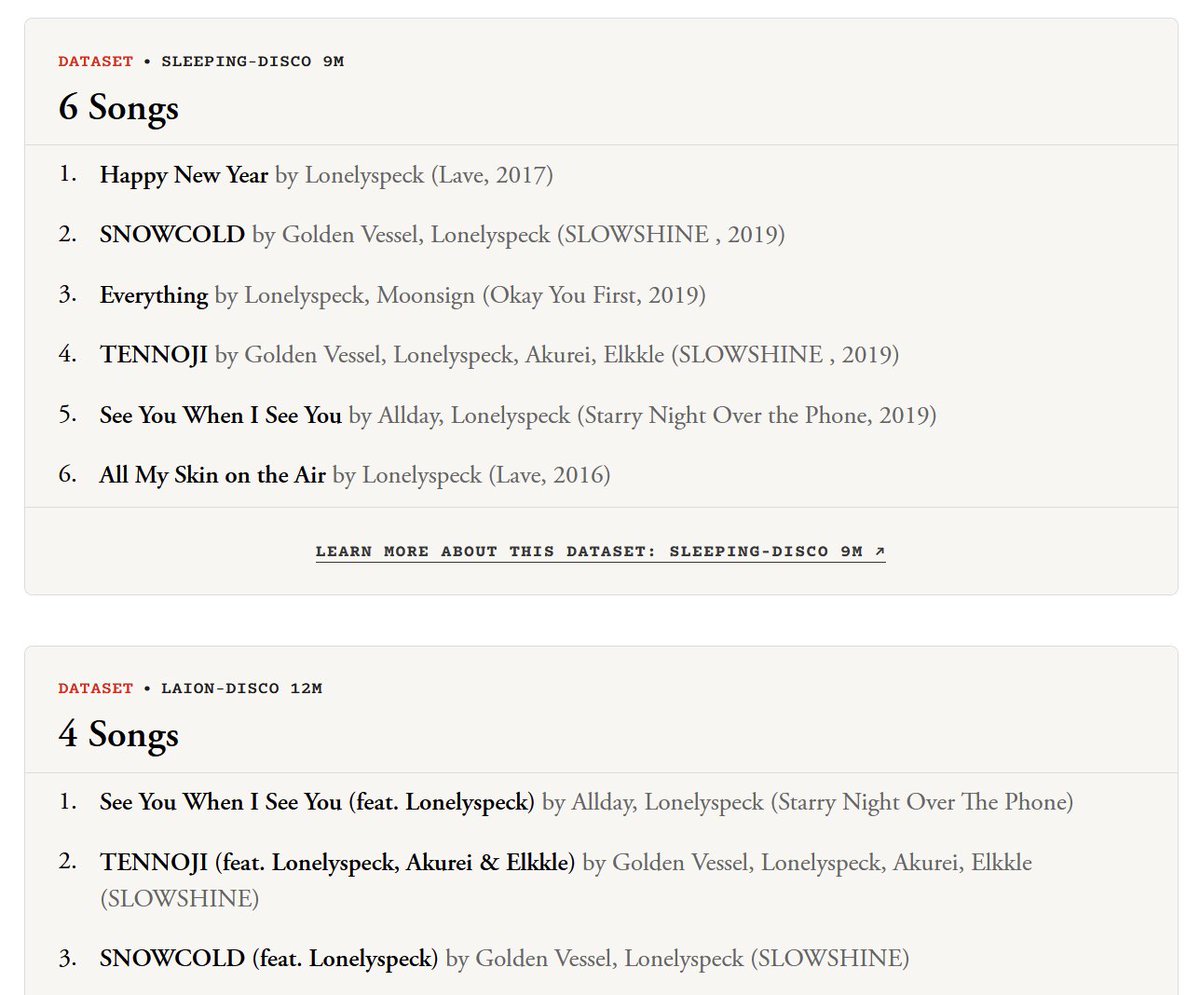Click 'See You When I See You' in 6 Songs list
Screen dimensions: 1200x995
coord(221,415)
